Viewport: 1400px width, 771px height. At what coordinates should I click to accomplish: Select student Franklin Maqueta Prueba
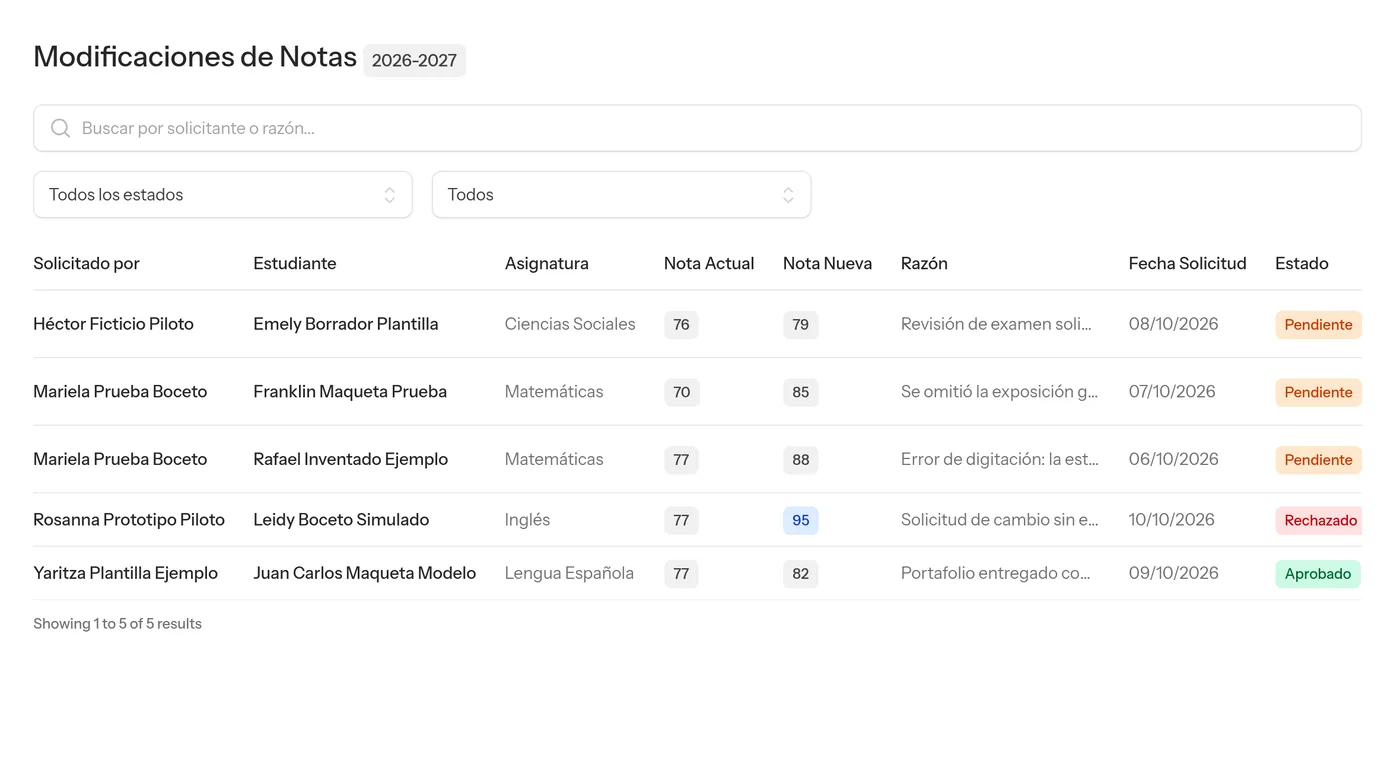click(x=350, y=392)
